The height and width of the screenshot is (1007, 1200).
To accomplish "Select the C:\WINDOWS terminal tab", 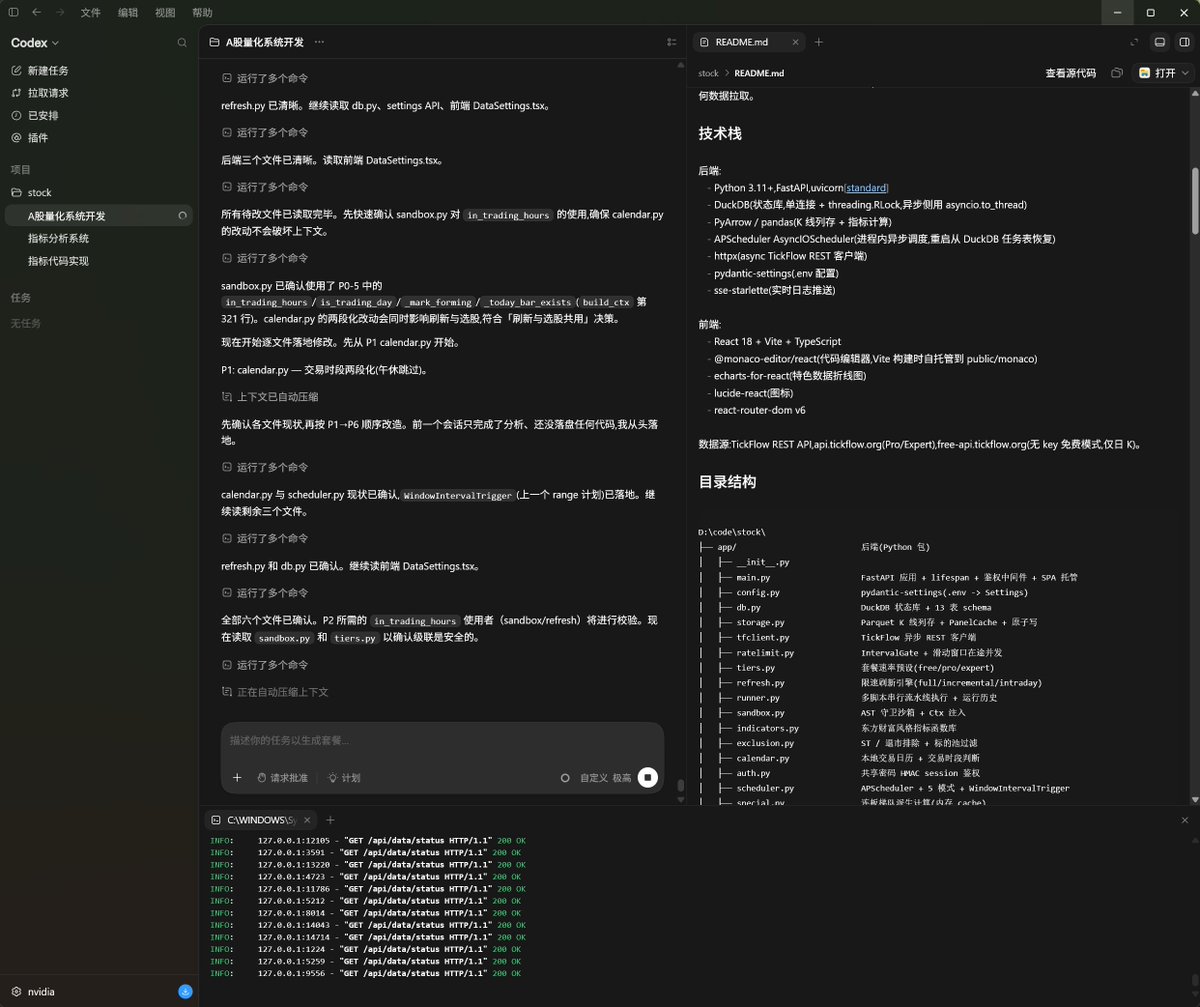I will (x=260, y=820).
